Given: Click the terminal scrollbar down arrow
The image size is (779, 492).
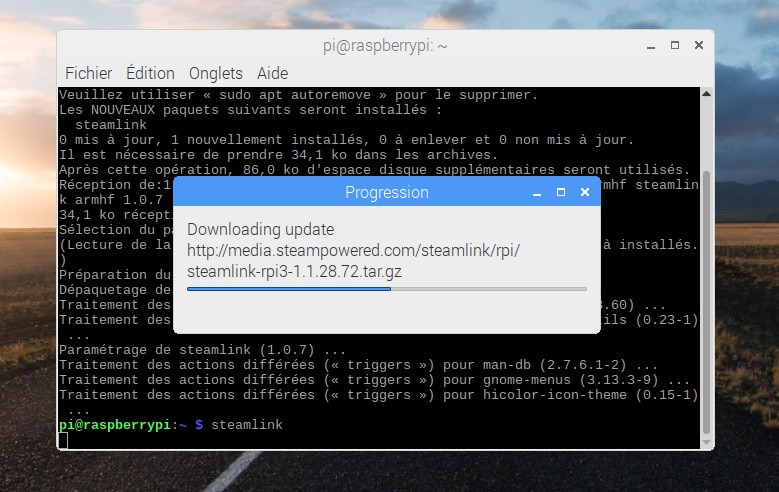Looking at the screenshot, I should [x=706, y=442].
